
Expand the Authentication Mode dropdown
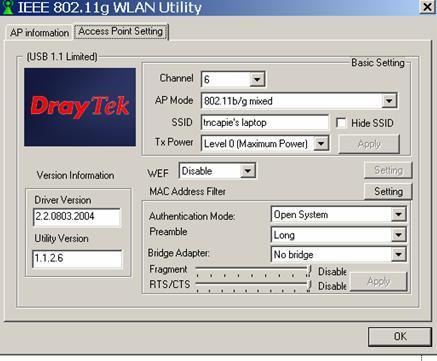[399, 214]
